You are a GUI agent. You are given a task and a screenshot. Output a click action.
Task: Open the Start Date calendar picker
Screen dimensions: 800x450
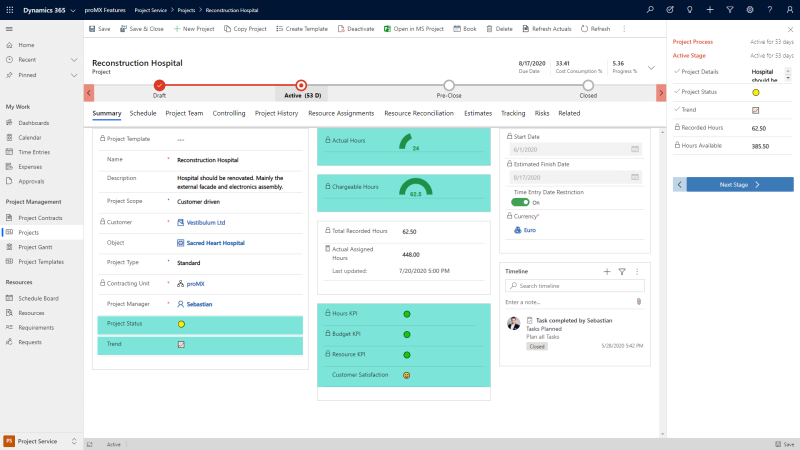coord(634,149)
